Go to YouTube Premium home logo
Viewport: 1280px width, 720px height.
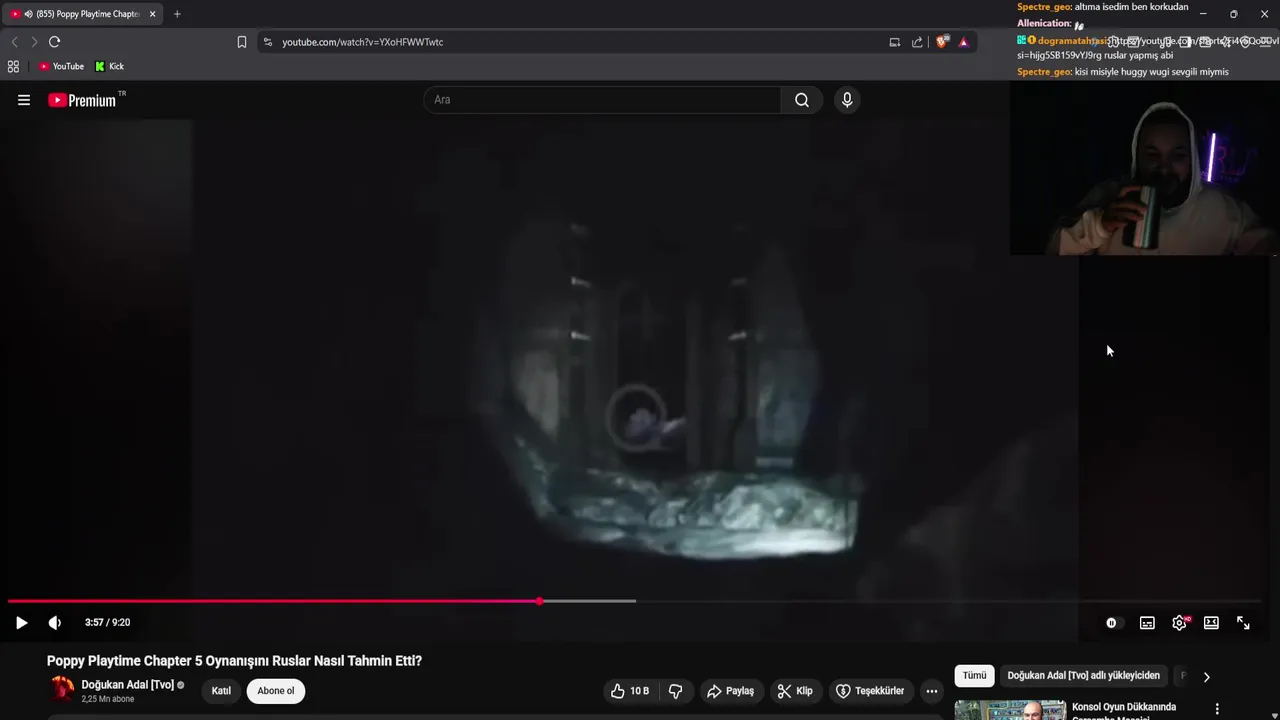[x=87, y=100]
